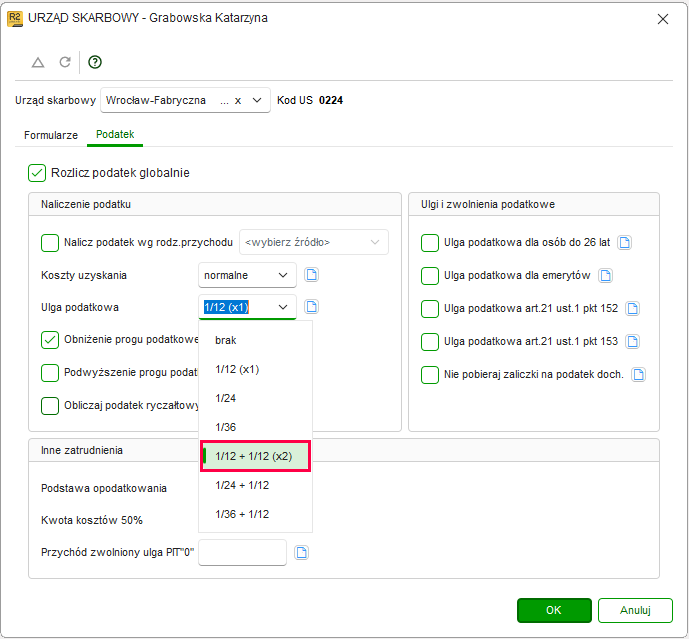This screenshot has height=639, width=689.
Task: Enable Nie pobieraj zaliczki na podatek doch.
Action: coord(430,374)
